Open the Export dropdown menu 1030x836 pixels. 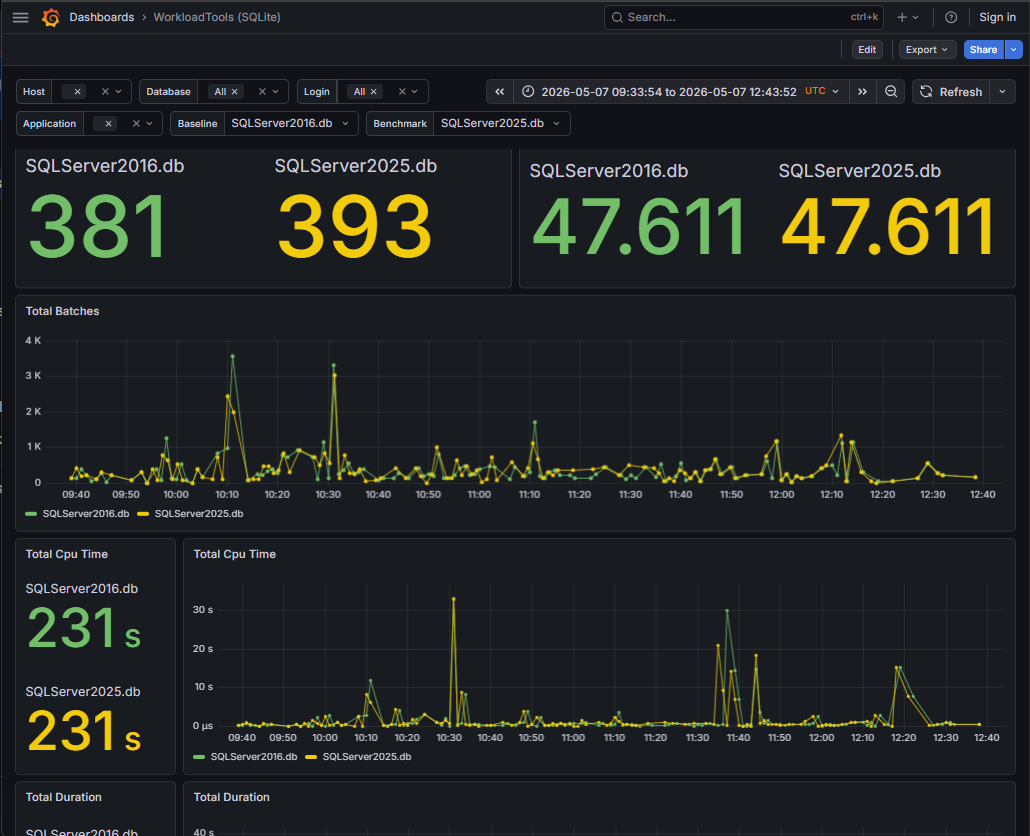tap(927, 50)
